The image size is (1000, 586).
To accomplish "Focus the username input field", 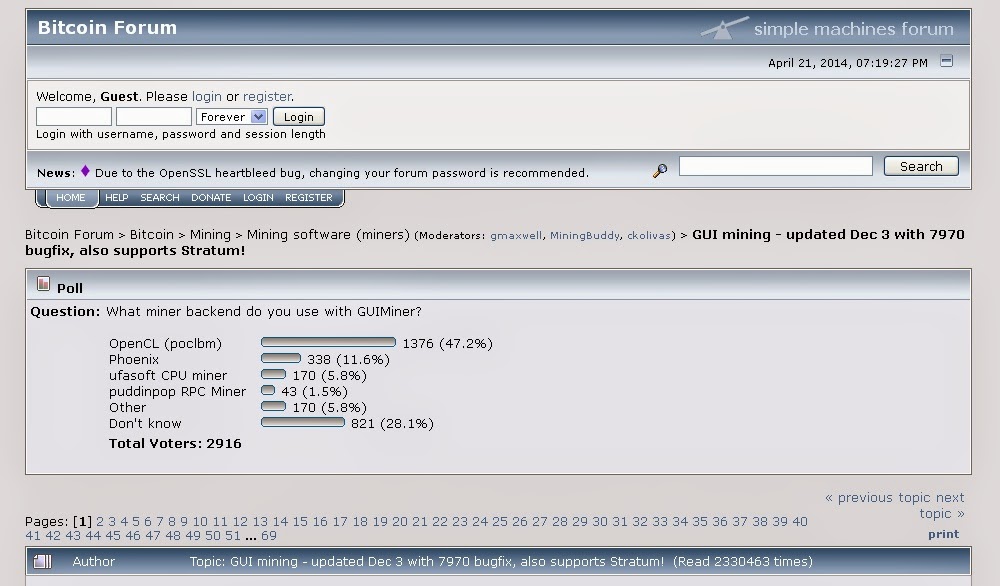I will click(74, 117).
